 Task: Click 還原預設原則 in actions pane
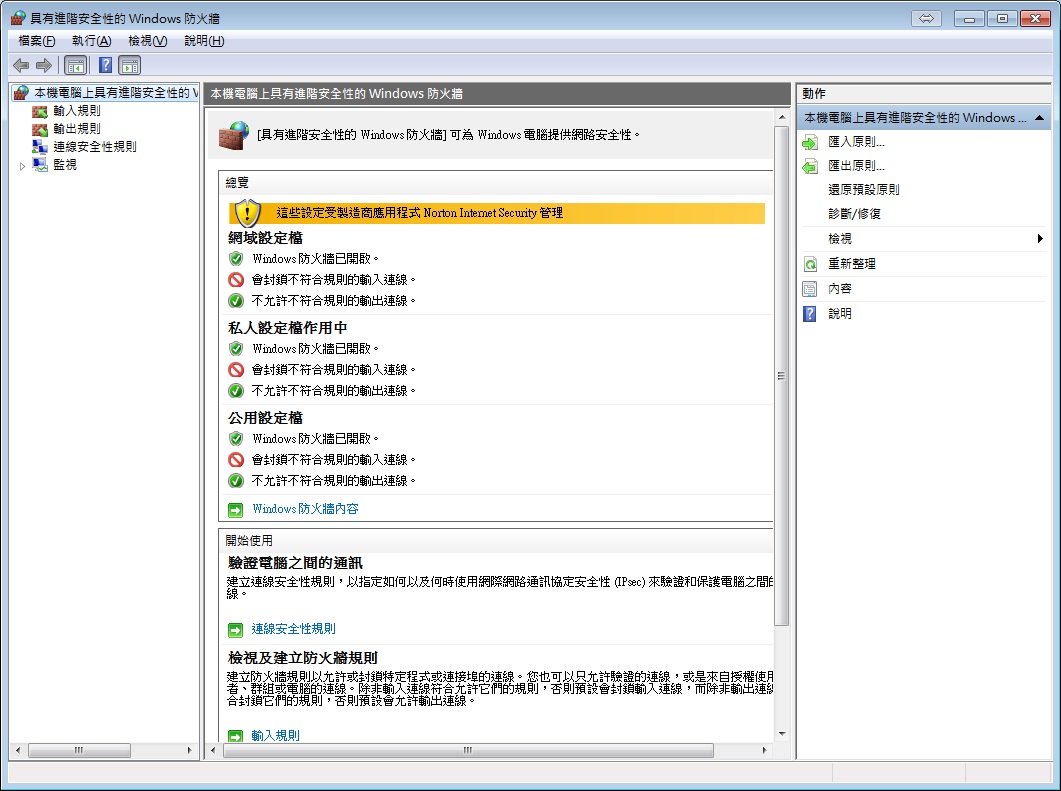[x=864, y=190]
